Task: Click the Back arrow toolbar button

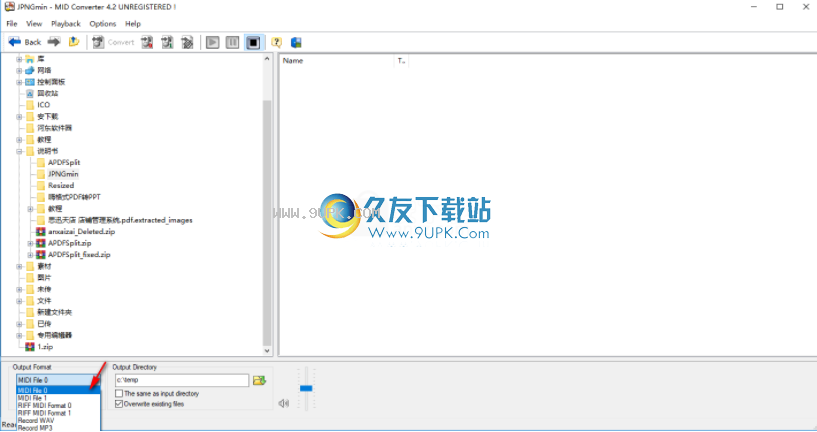Action: tap(24, 42)
